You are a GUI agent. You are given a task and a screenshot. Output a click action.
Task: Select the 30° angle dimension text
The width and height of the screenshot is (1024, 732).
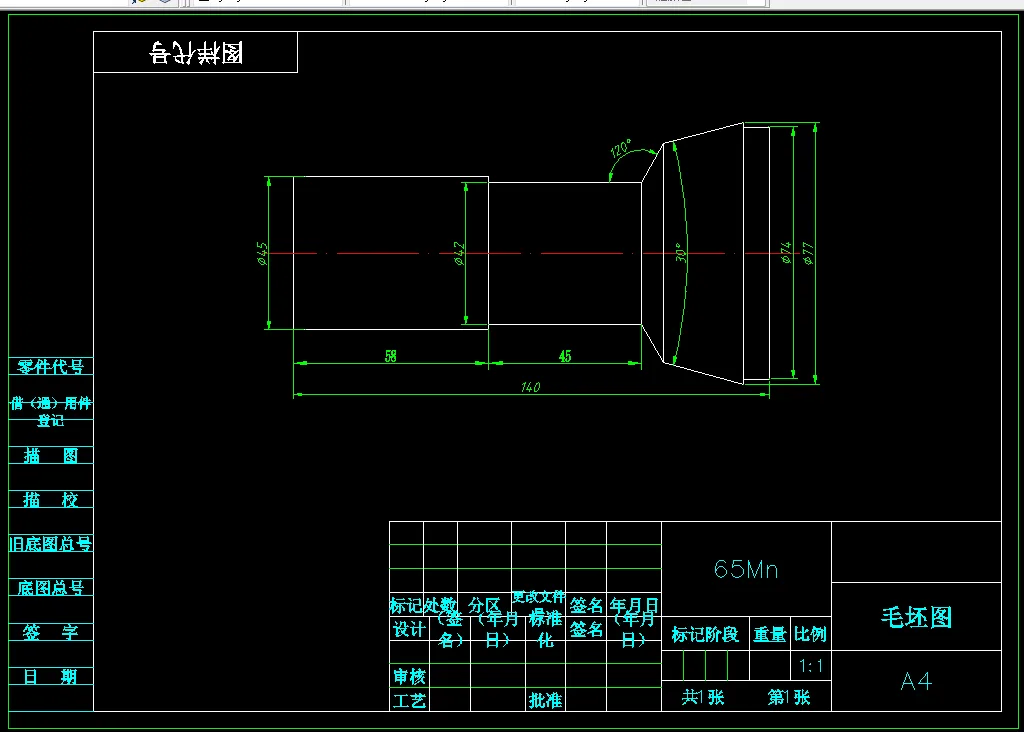click(x=680, y=253)
